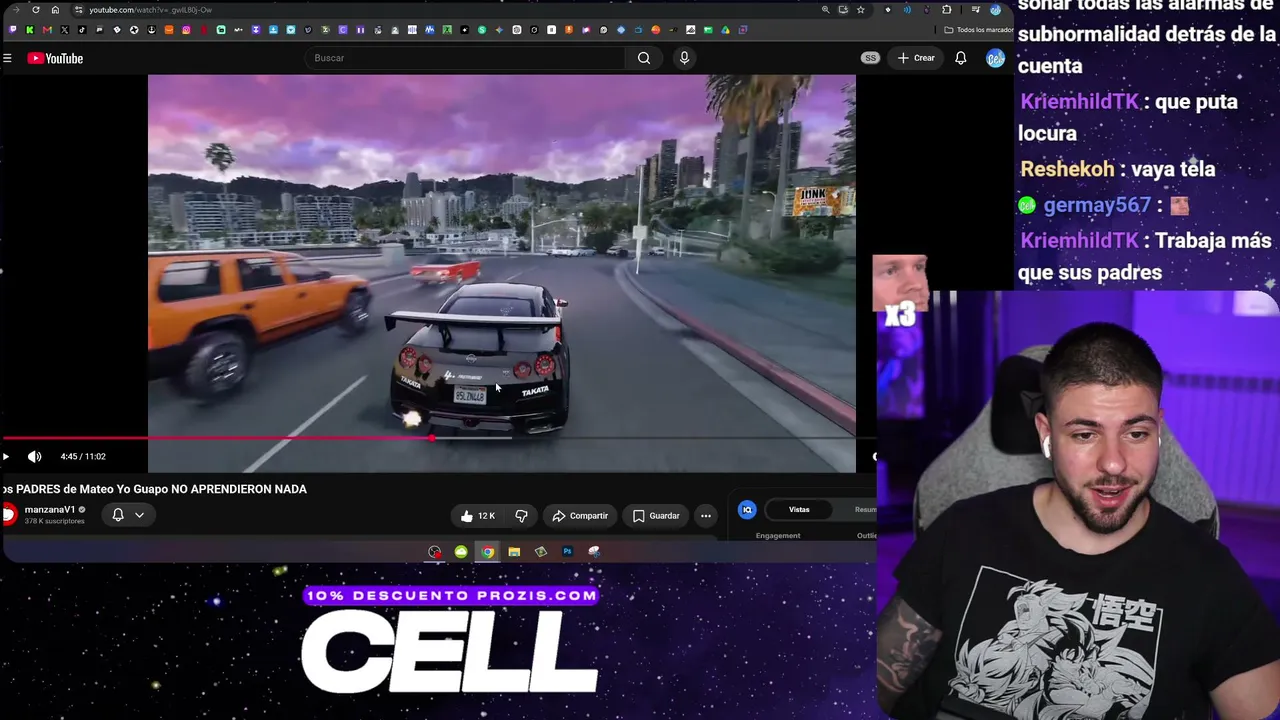Open the File Explorer taskbar icon
Viewport: 1280px width, 720px height.
[514, 552]
